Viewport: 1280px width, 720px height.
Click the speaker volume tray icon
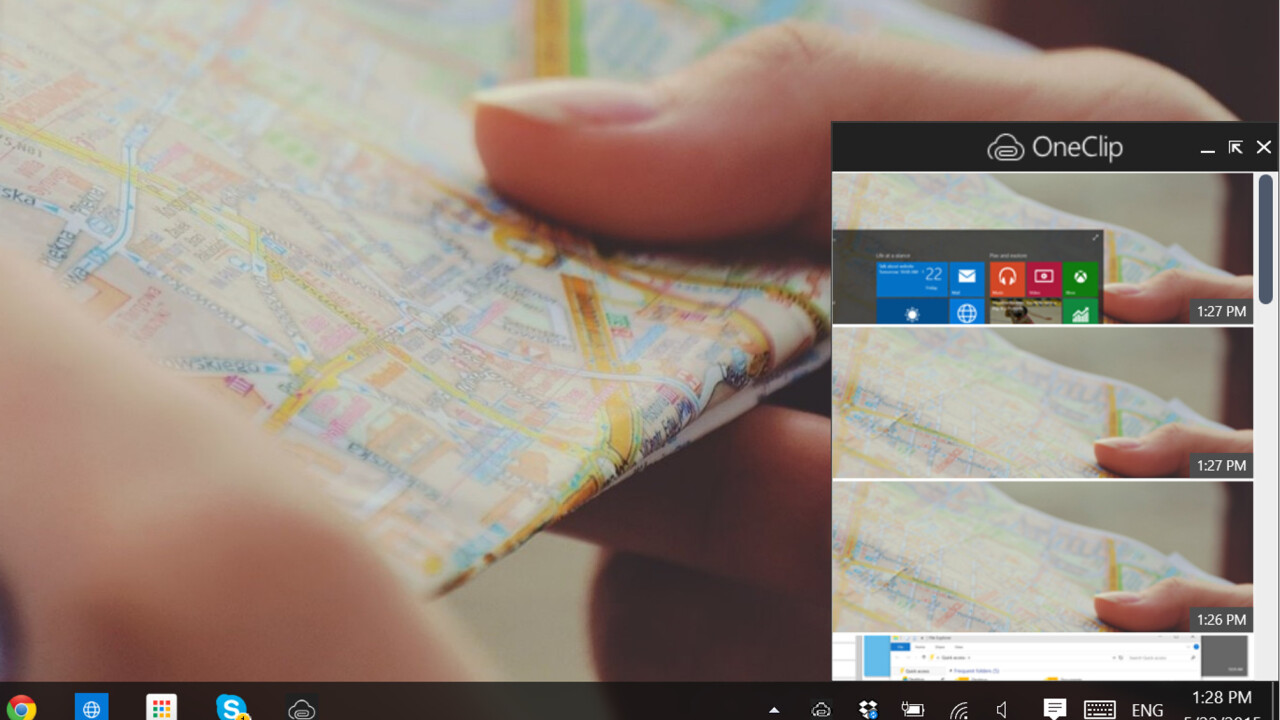click(x=1003, y=710)
